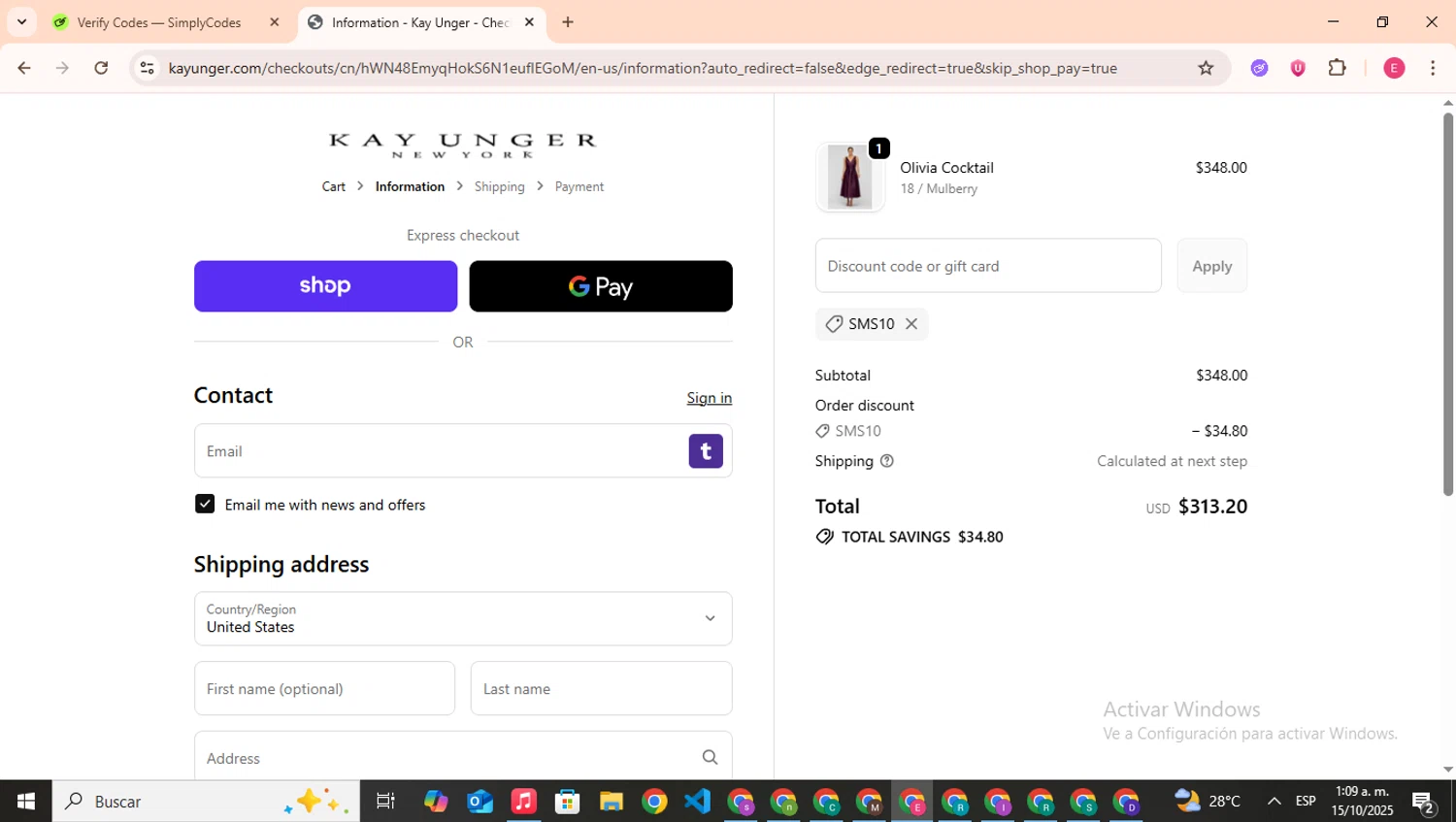Click the TOTAL SAVINGS tag icon

pos(825,537)
